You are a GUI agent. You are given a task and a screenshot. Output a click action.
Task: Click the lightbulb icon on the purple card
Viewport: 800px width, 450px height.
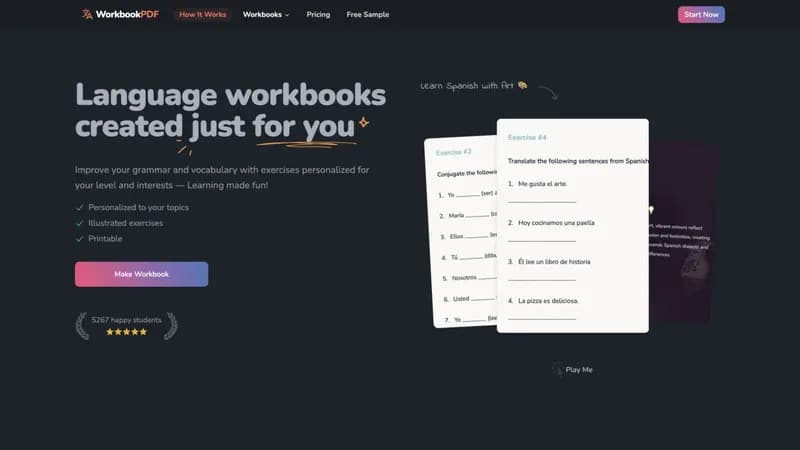click(x=651, y=210)
